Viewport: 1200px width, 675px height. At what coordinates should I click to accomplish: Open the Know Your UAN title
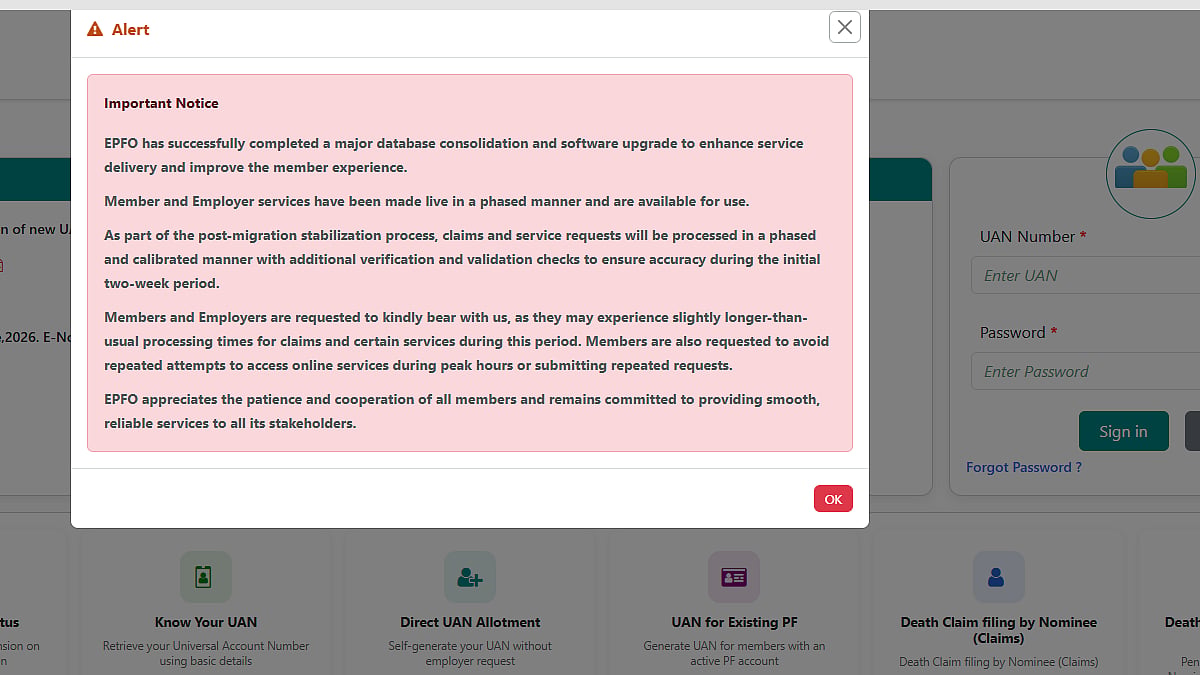pyautogui.click(x=206, y=622)
